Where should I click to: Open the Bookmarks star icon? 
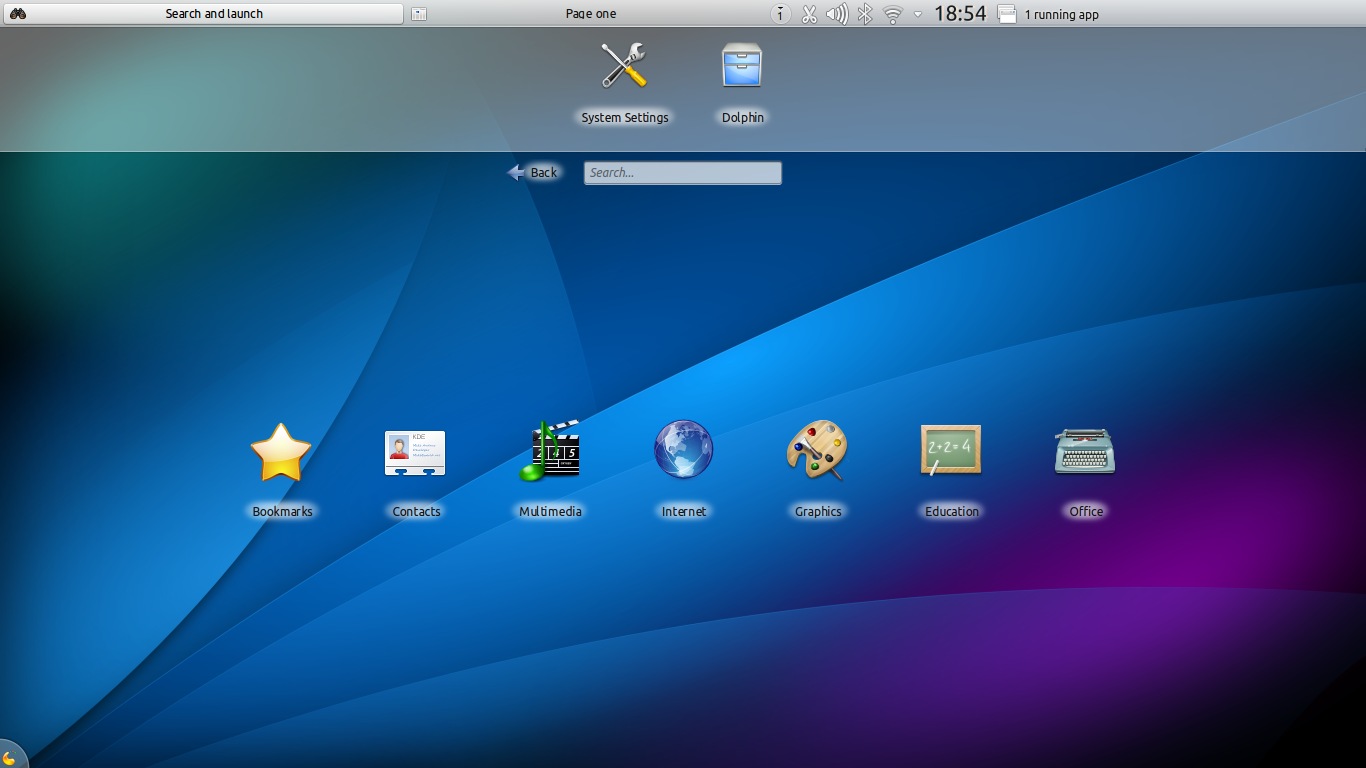pyautogui.click(x=281, y=453)
